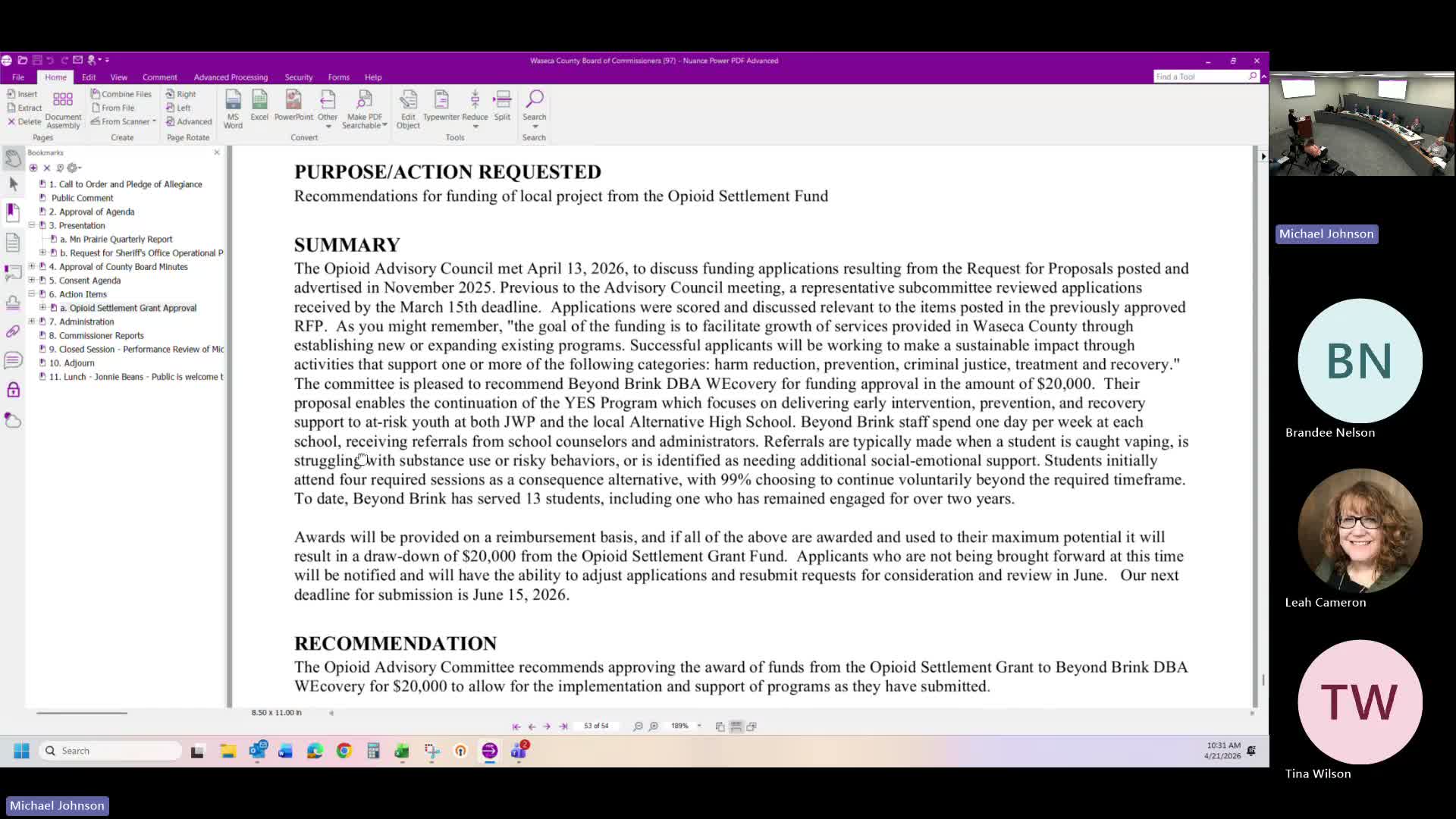Delete the selected bookmark with X icon

tap(46, 168)
